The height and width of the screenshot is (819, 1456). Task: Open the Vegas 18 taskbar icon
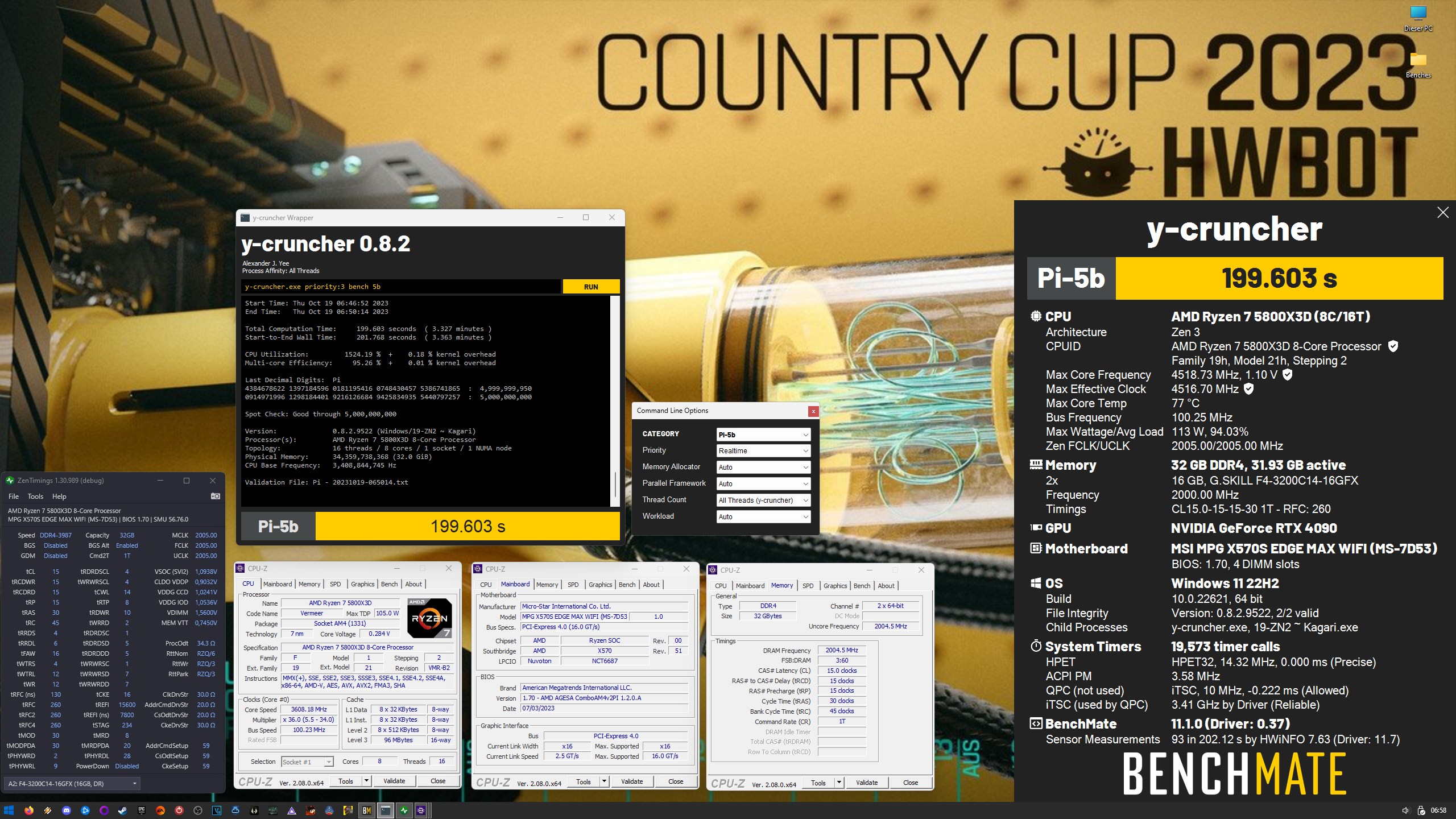[x=217, y=810]
